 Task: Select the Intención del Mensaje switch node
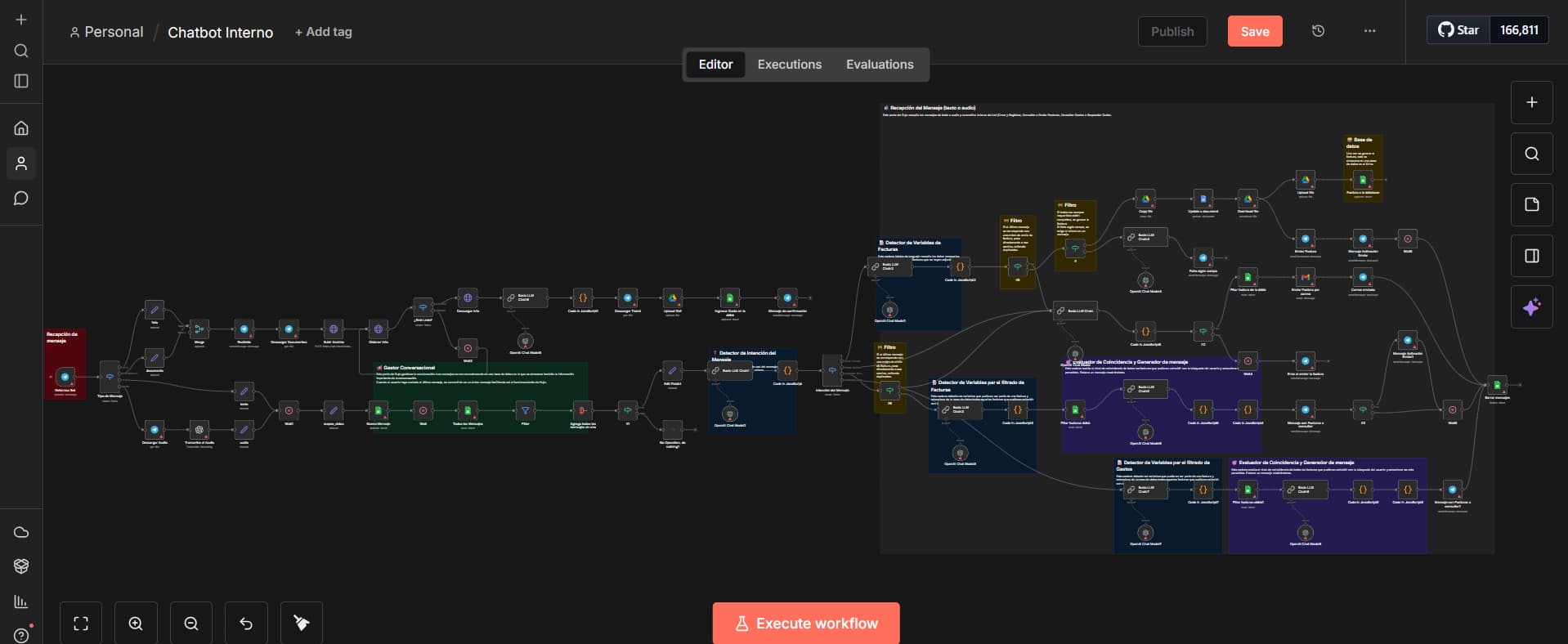pyautogui.click(x=832, y=371)
